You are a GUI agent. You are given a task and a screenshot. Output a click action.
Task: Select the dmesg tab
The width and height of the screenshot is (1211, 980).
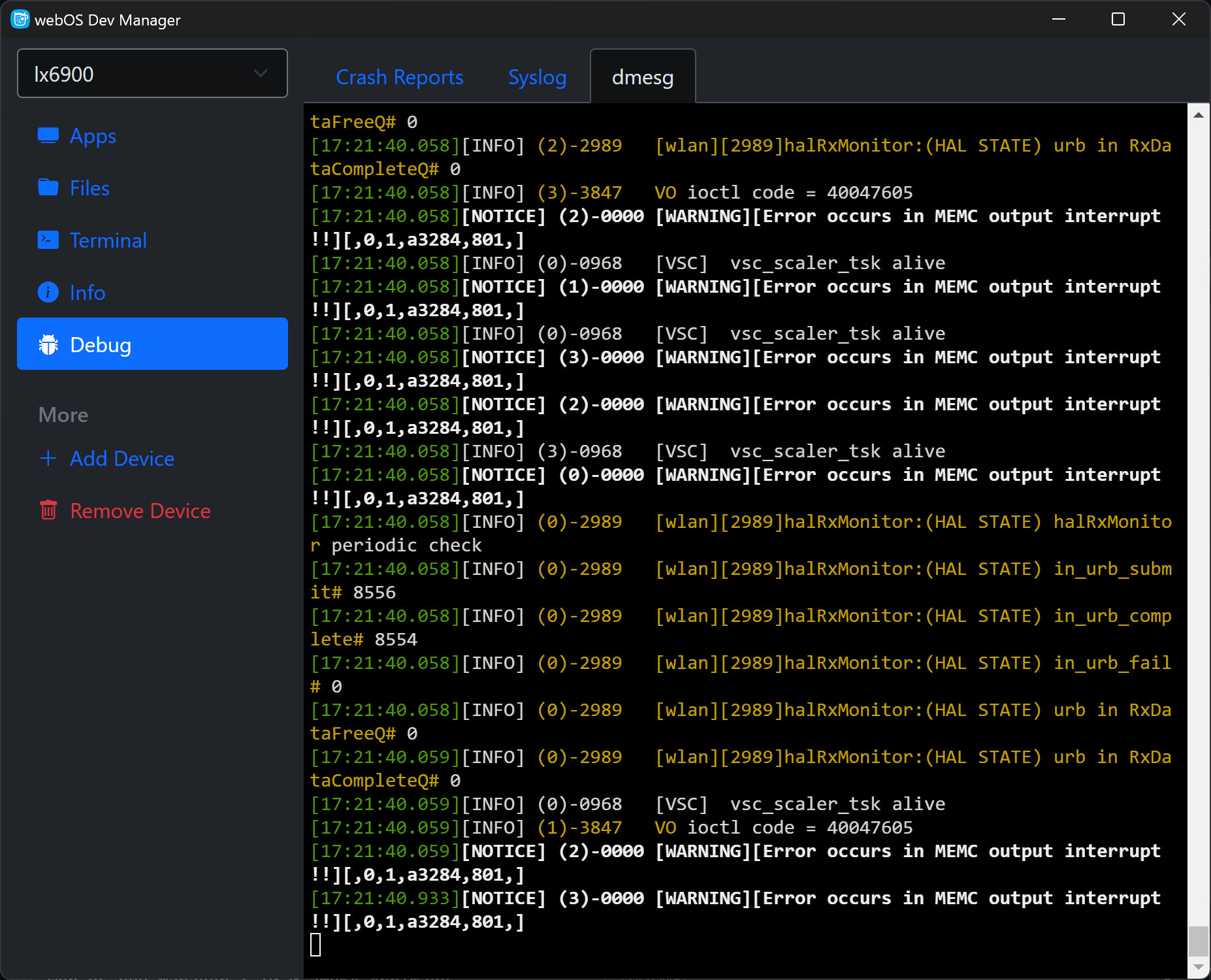[642, 77]
